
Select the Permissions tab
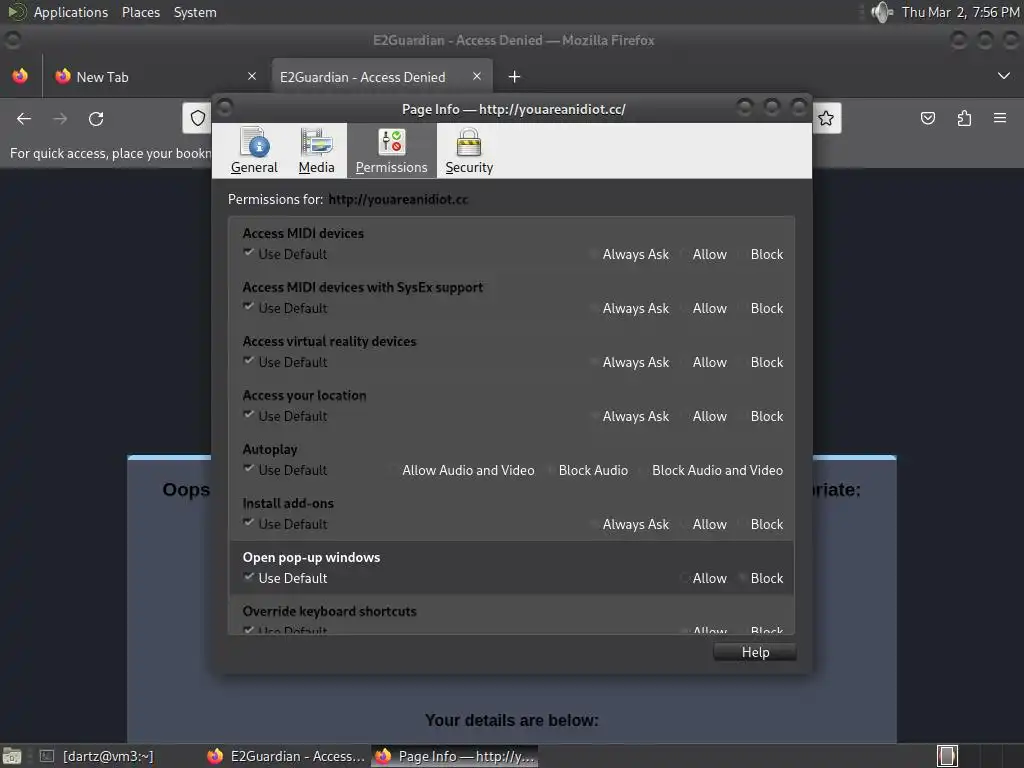391,151
